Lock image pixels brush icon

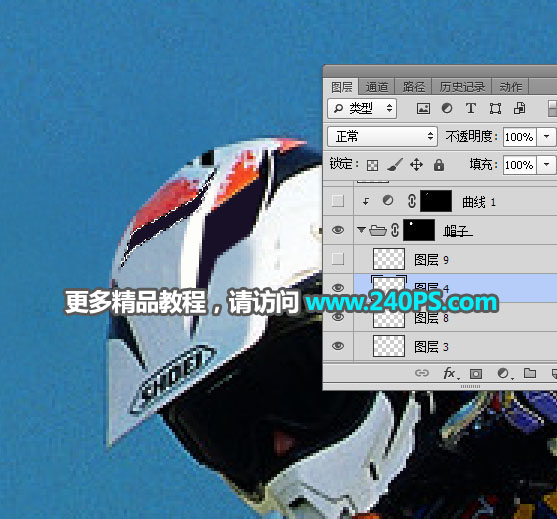coord(395,165)
